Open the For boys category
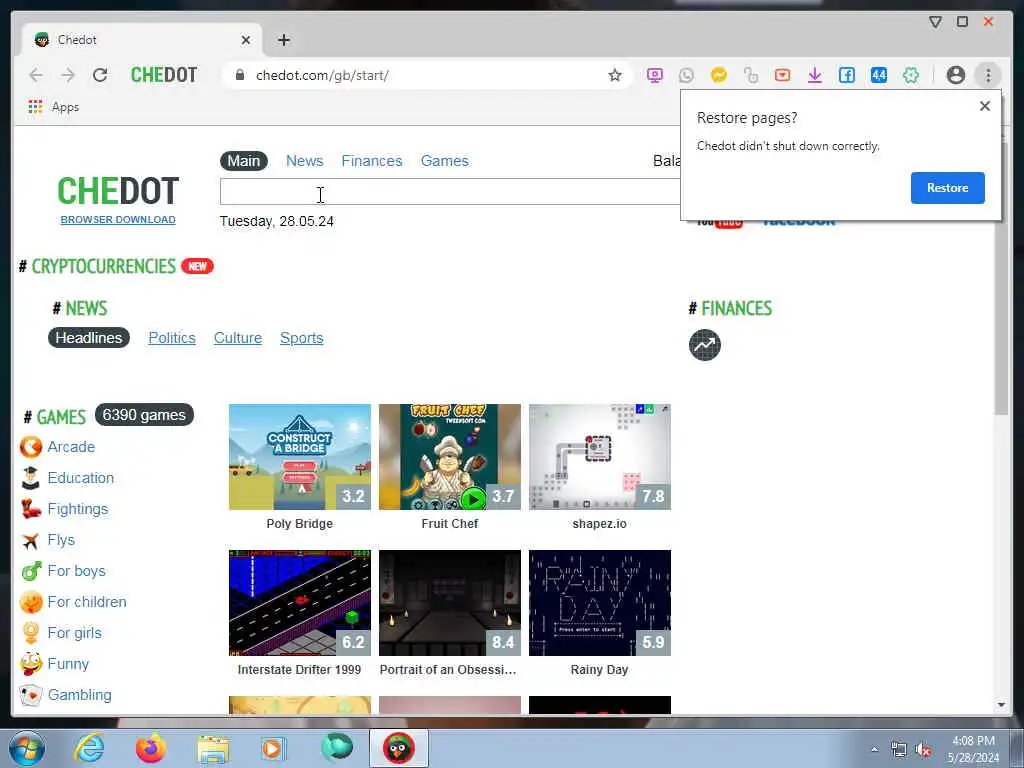The image size is (1024, 768). (x=76, y=571)
